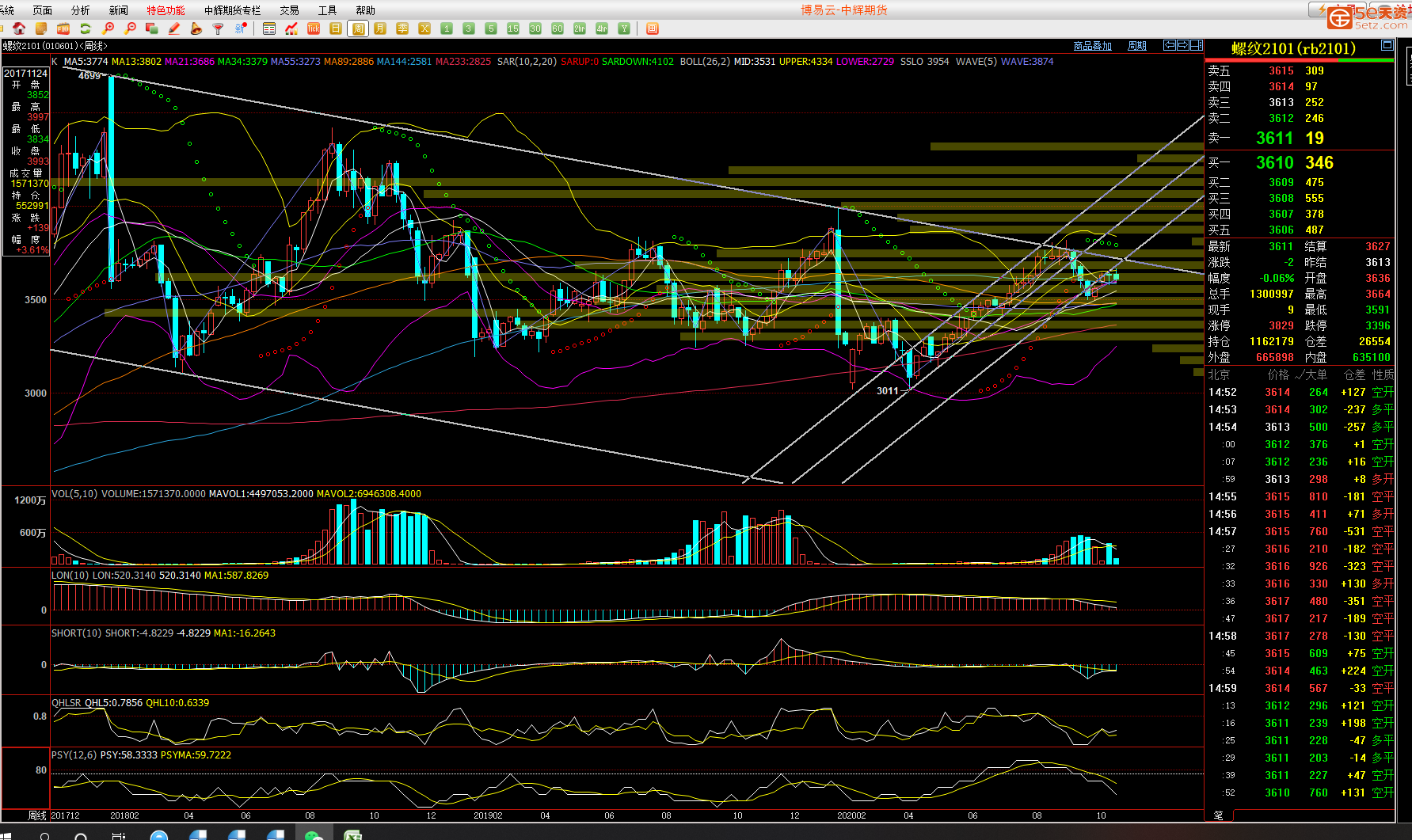Open the 页面 menu
The height and width of the screenshot is (840, 1412).
pyautogui.click(x=43, y=10)
